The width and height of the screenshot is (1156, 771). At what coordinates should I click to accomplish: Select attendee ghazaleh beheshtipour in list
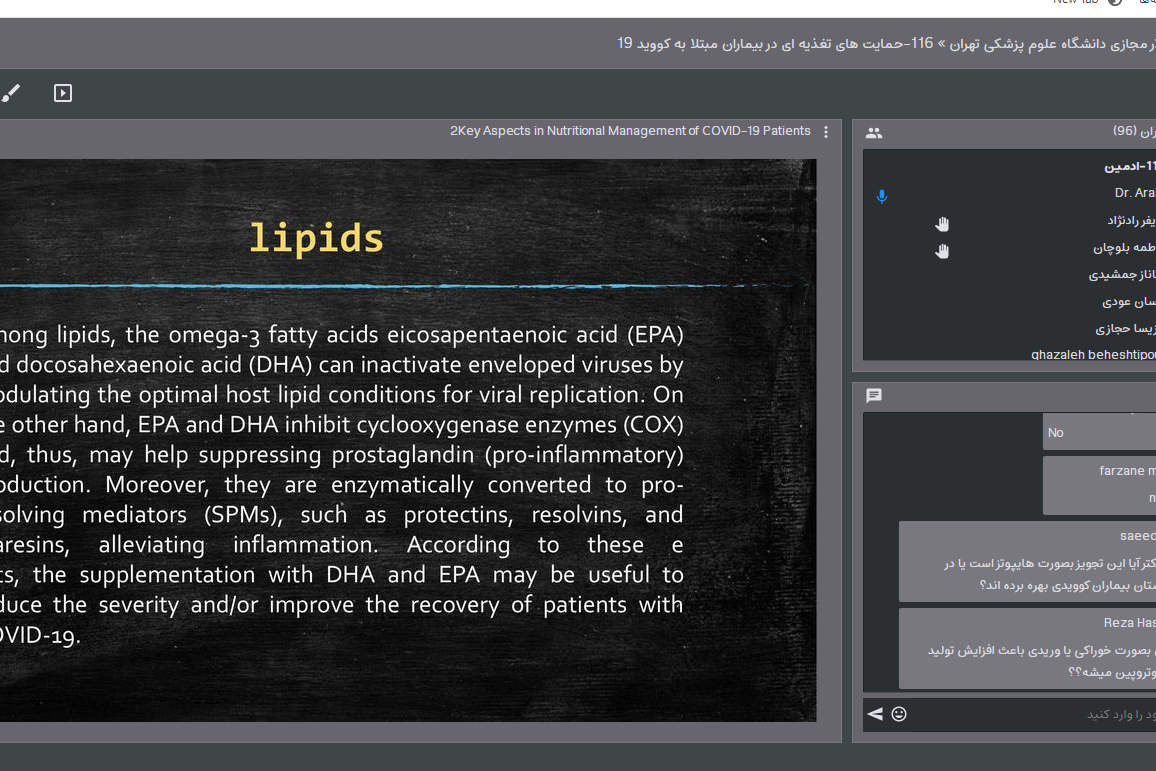click(x=1093, y=355)
